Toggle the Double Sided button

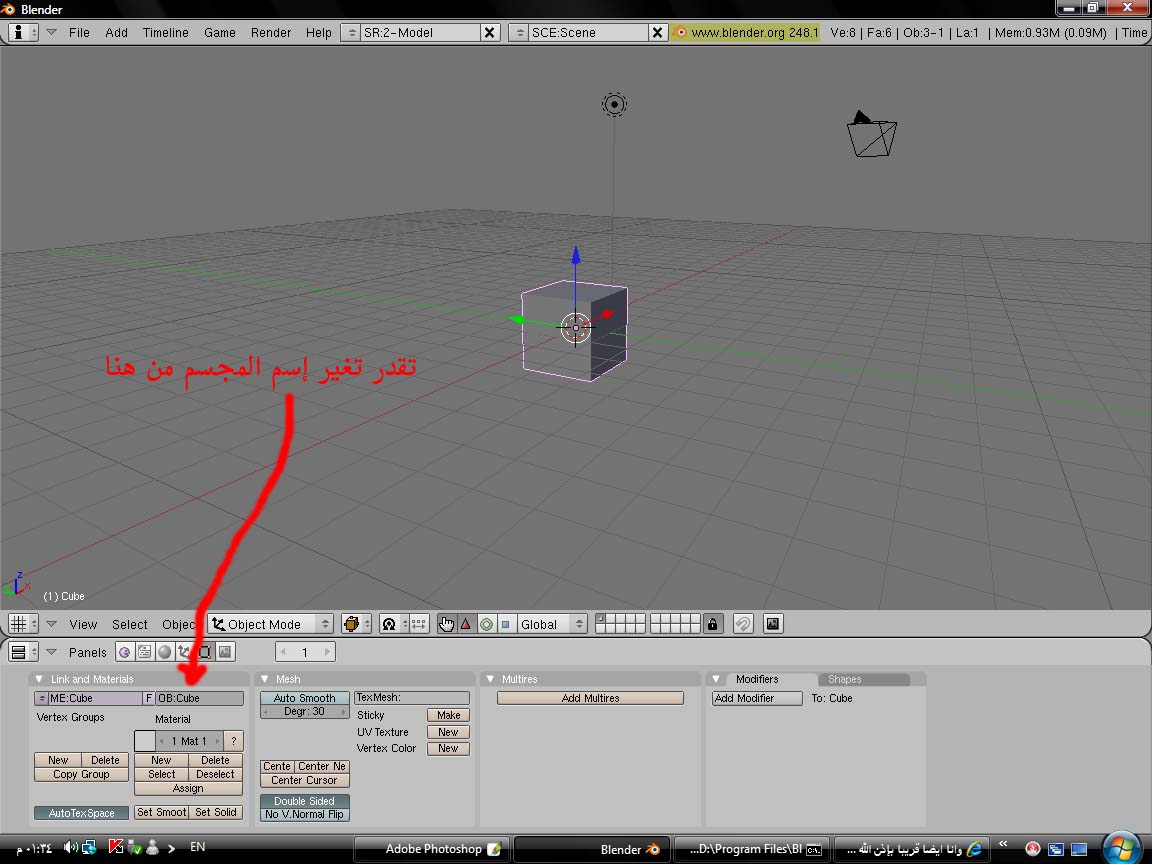point(304,801)
